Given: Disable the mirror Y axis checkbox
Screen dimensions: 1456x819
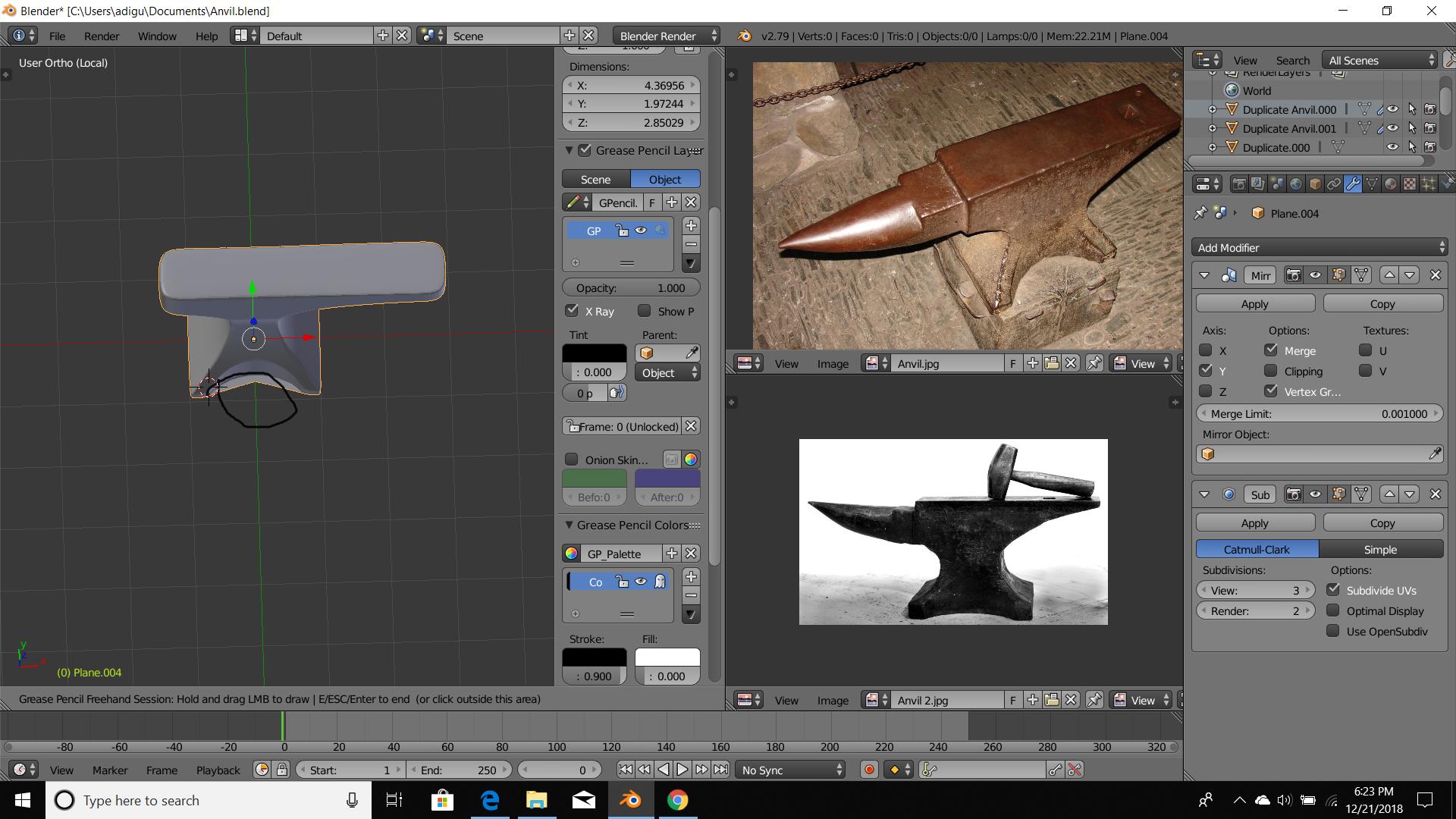Looking at the screenshot, I should [1206, 371].
